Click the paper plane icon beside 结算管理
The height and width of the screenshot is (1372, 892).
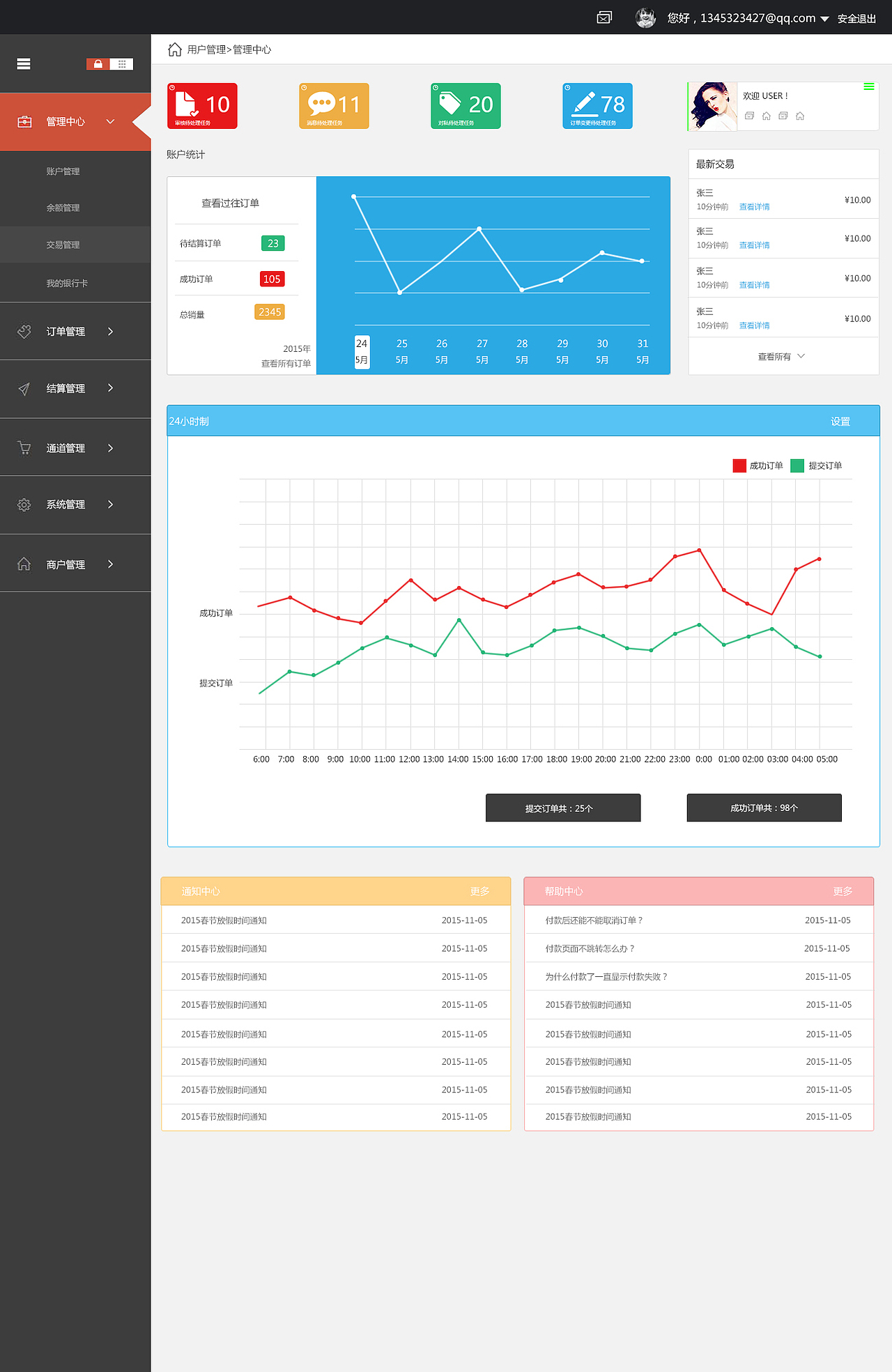(x=24, y=389)
